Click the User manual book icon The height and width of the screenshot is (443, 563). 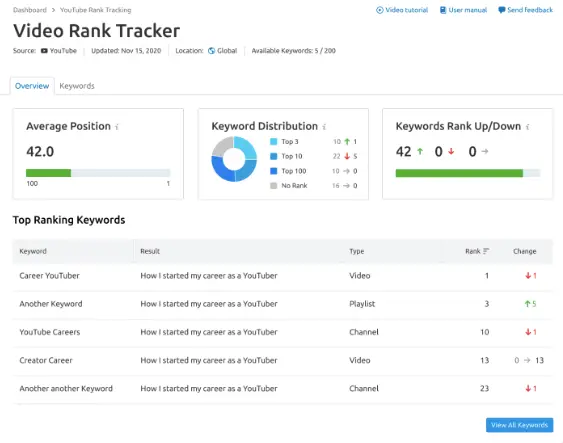[443, 10]
